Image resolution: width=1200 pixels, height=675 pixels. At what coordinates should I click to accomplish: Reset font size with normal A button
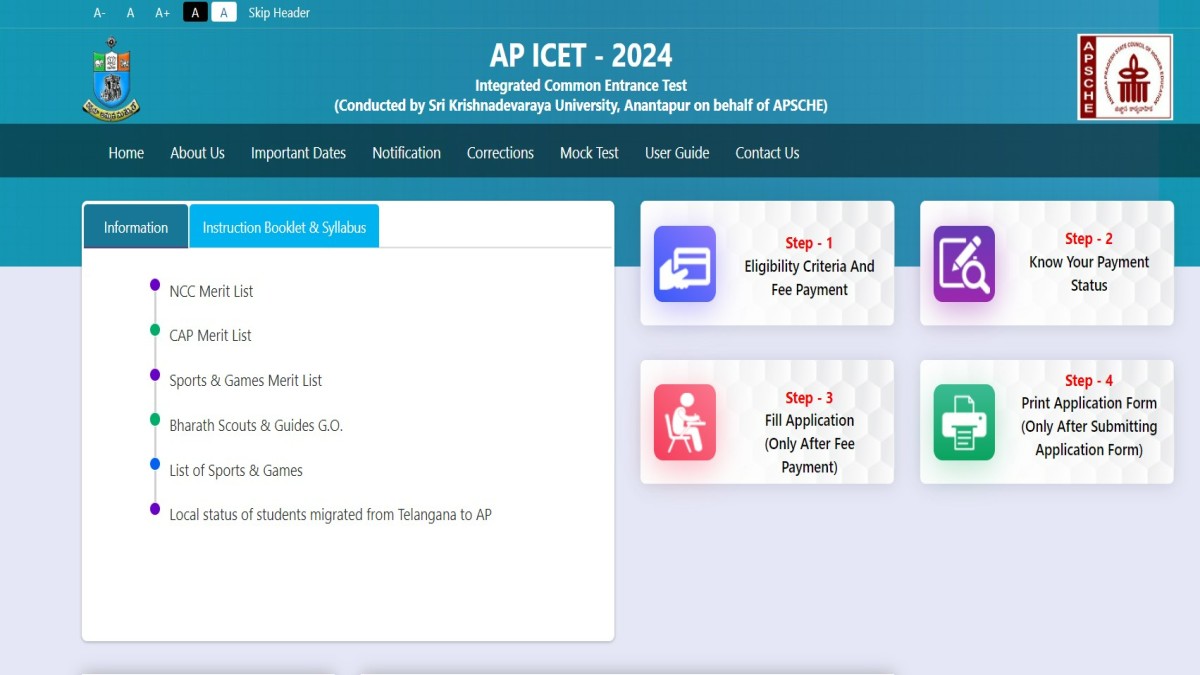pos(130,13)
